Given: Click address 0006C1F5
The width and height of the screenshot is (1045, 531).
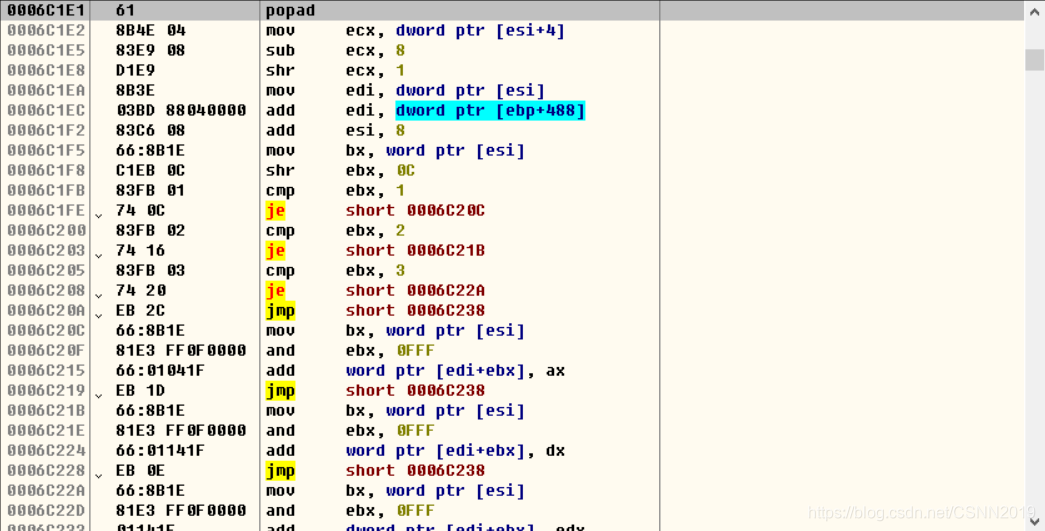Looking at the screenshot, I should (x=47, y=151).
